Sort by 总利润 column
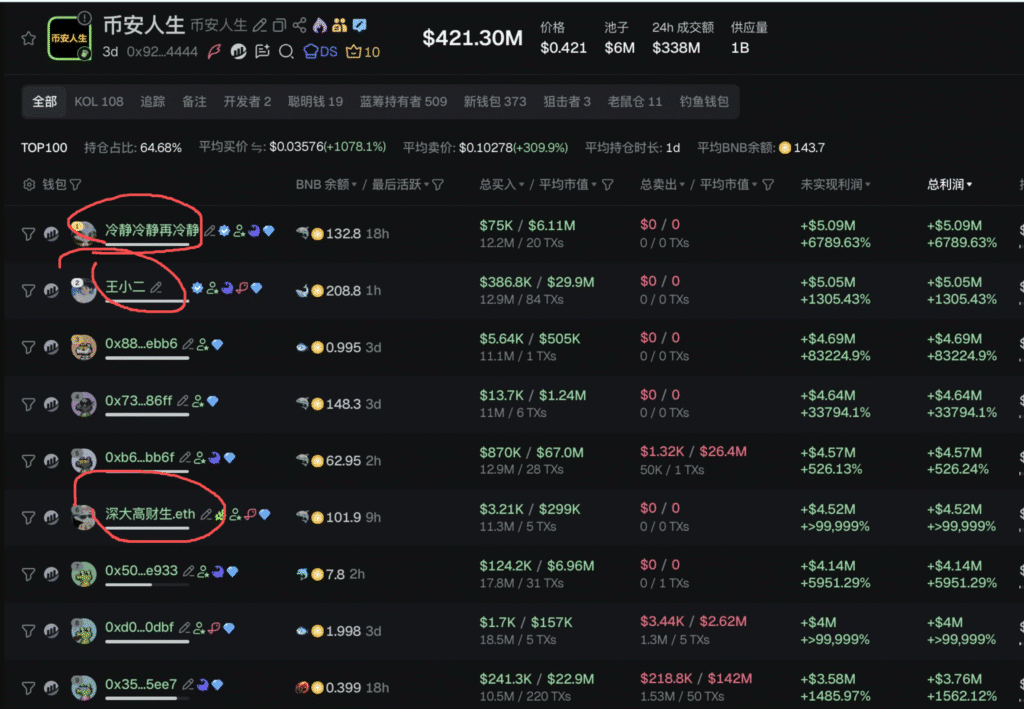Viewport: 1024px width, 709px height. [x=949, y=185]
